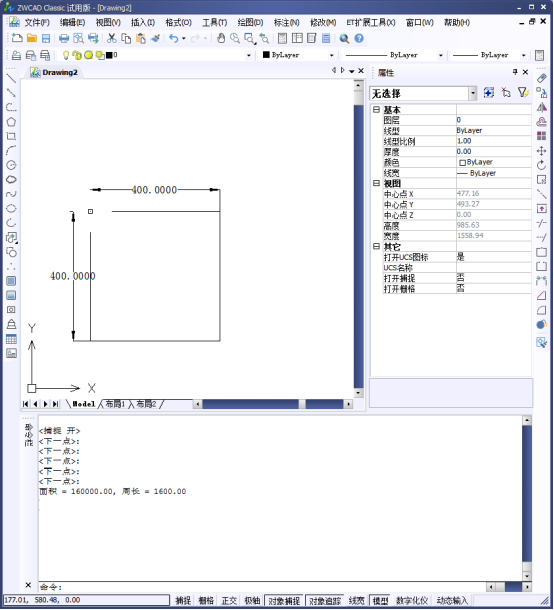Image resolution: width=554 pixels, height=610 pixels.
Task: Select the Table tool in draw toolbar
Action: tap(11, 339)
